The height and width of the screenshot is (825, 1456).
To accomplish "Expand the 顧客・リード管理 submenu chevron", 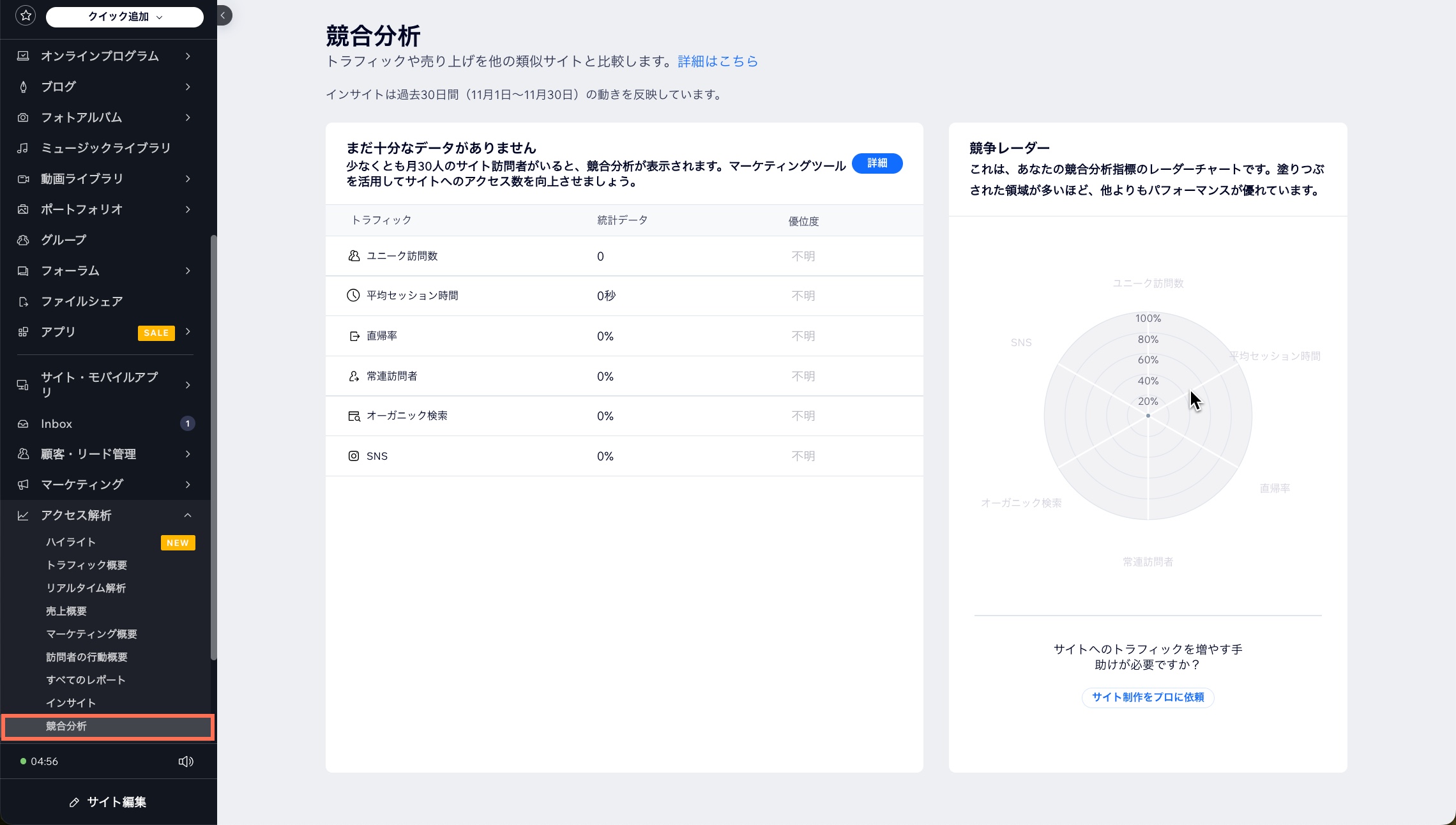I will point(188,454).
